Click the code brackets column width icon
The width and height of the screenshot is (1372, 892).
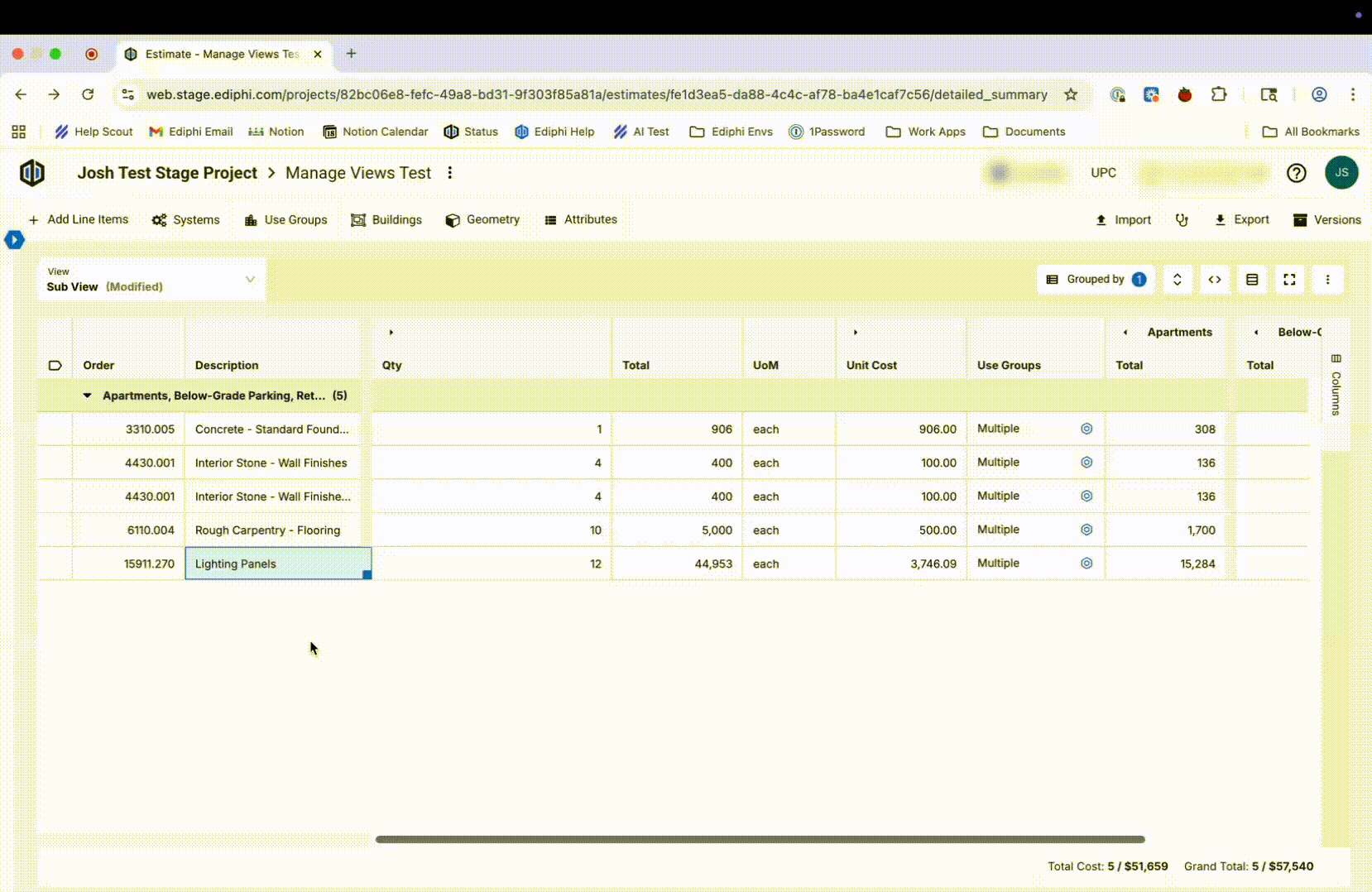coord(1214,280)
